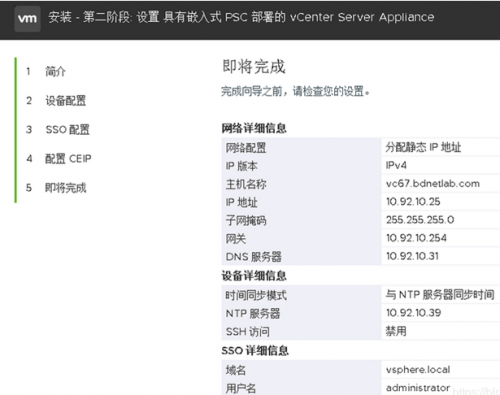
Task: Select step 5 即将完成
Action: pyautogui.click(x=66, y=188)
